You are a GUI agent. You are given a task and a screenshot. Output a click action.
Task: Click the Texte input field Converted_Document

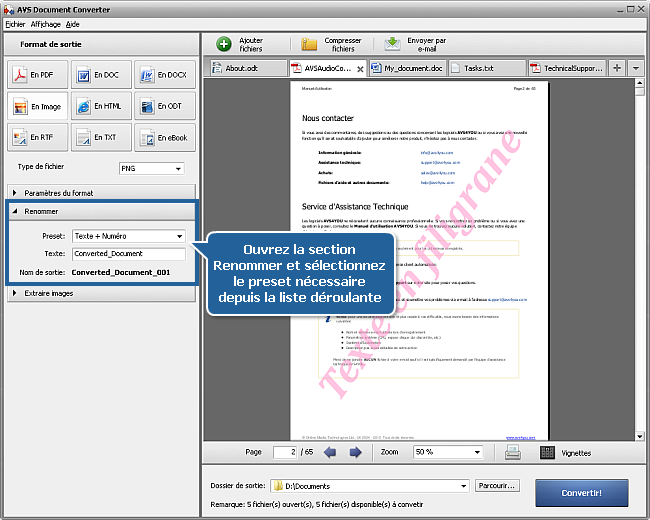129,254
